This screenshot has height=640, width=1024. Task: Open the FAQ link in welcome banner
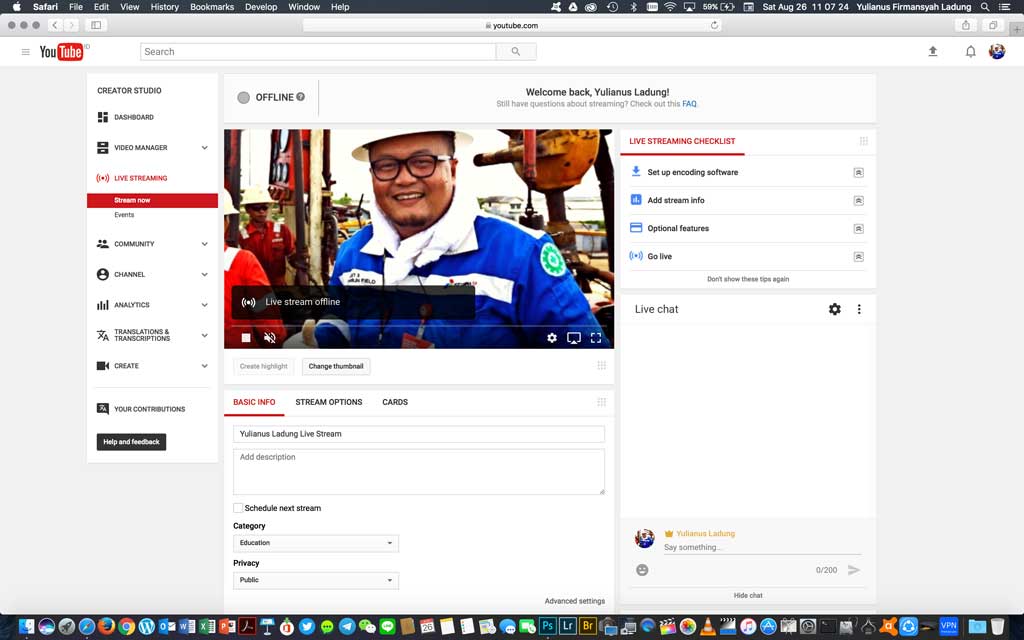[x=689, y=104]
